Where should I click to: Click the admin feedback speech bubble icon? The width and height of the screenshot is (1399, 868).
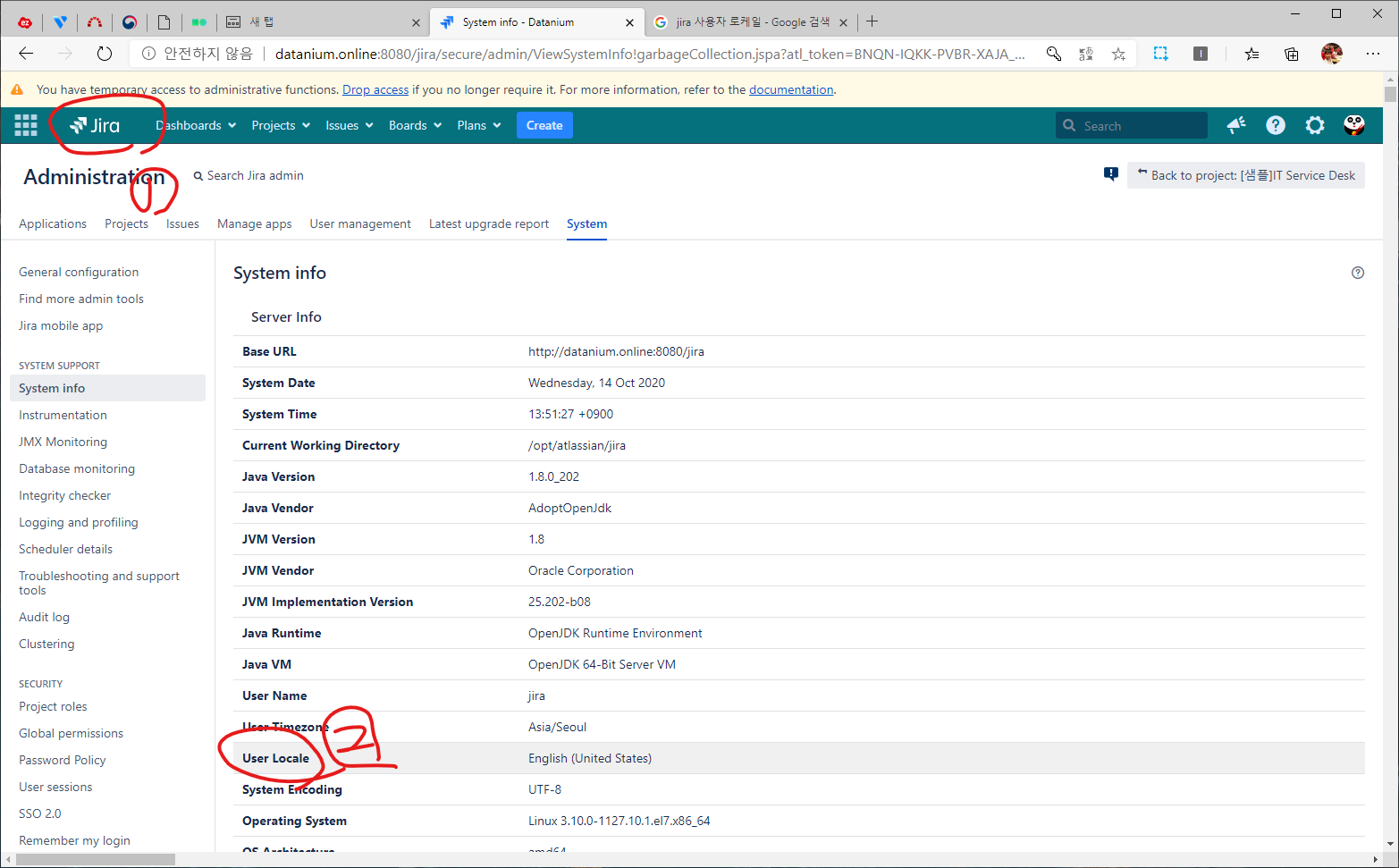click(x=1111, y=174)
